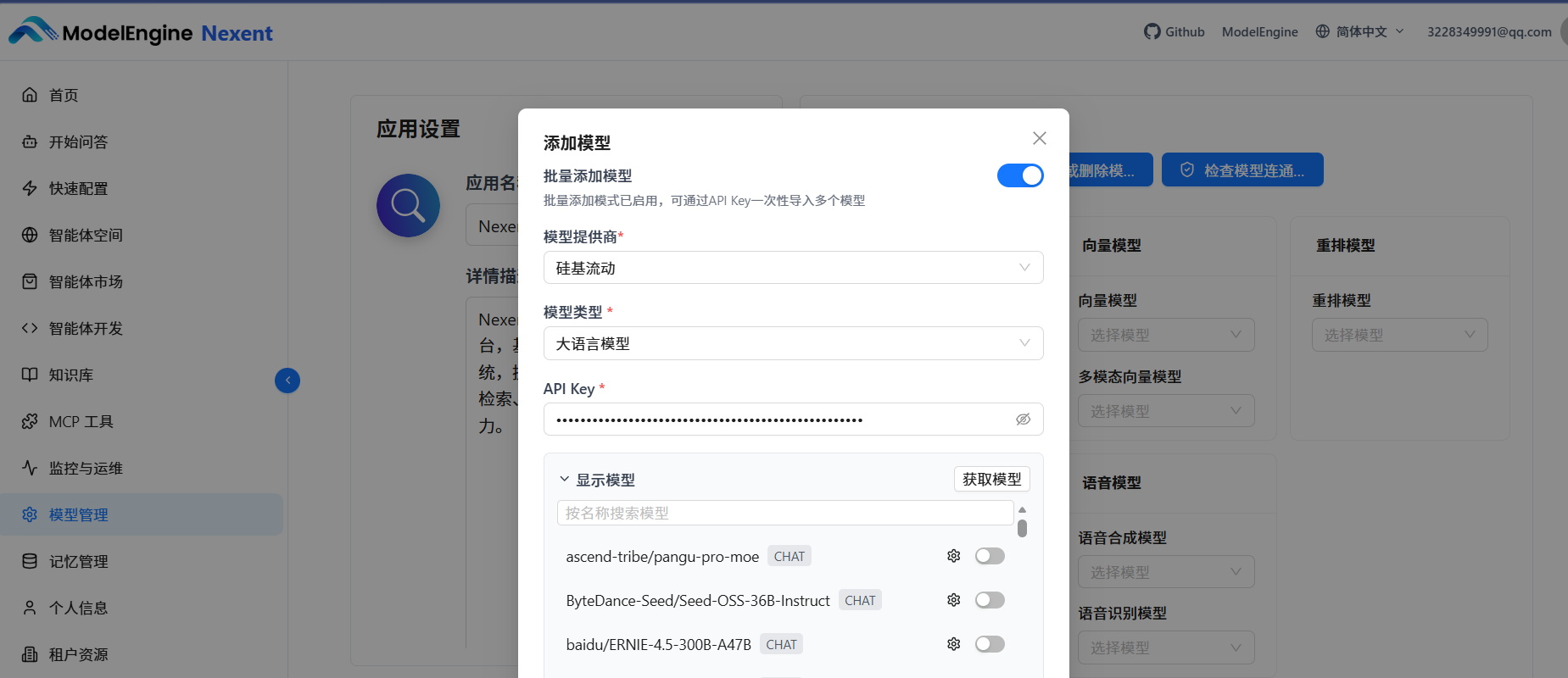Click the CHAT tag beside baidu/ERNIE-4.5-300B-A47B
The height and width of the screenshot is (678, 1568).
coord(781,644)
